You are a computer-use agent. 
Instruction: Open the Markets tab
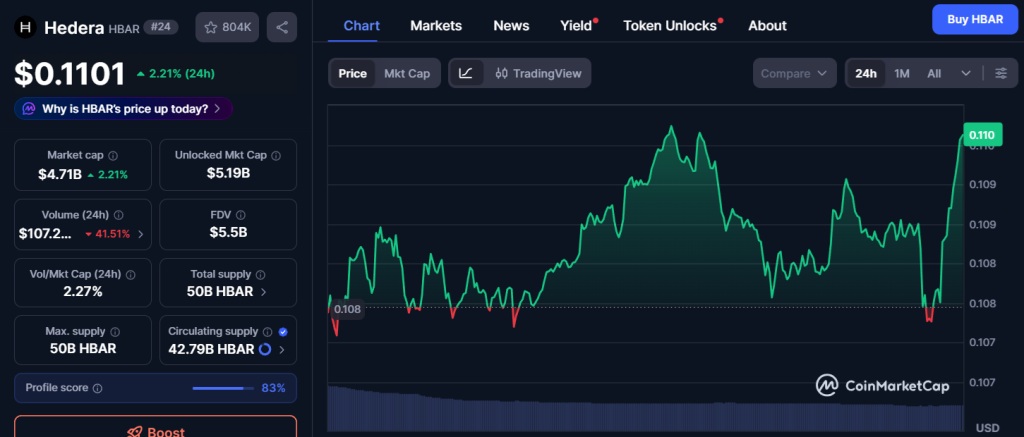tap(436, 25)
